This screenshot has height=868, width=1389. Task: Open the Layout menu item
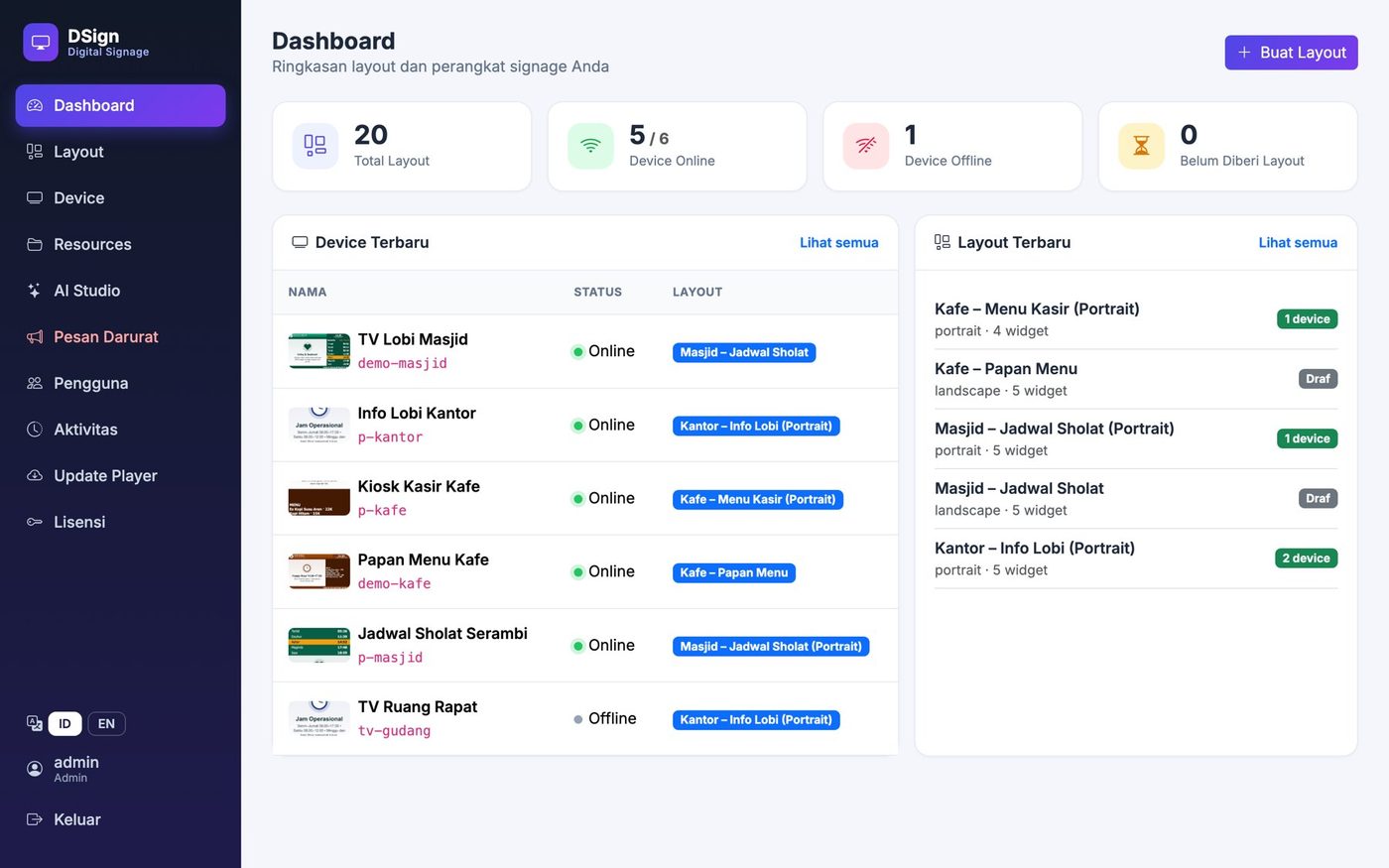point(120,152)
